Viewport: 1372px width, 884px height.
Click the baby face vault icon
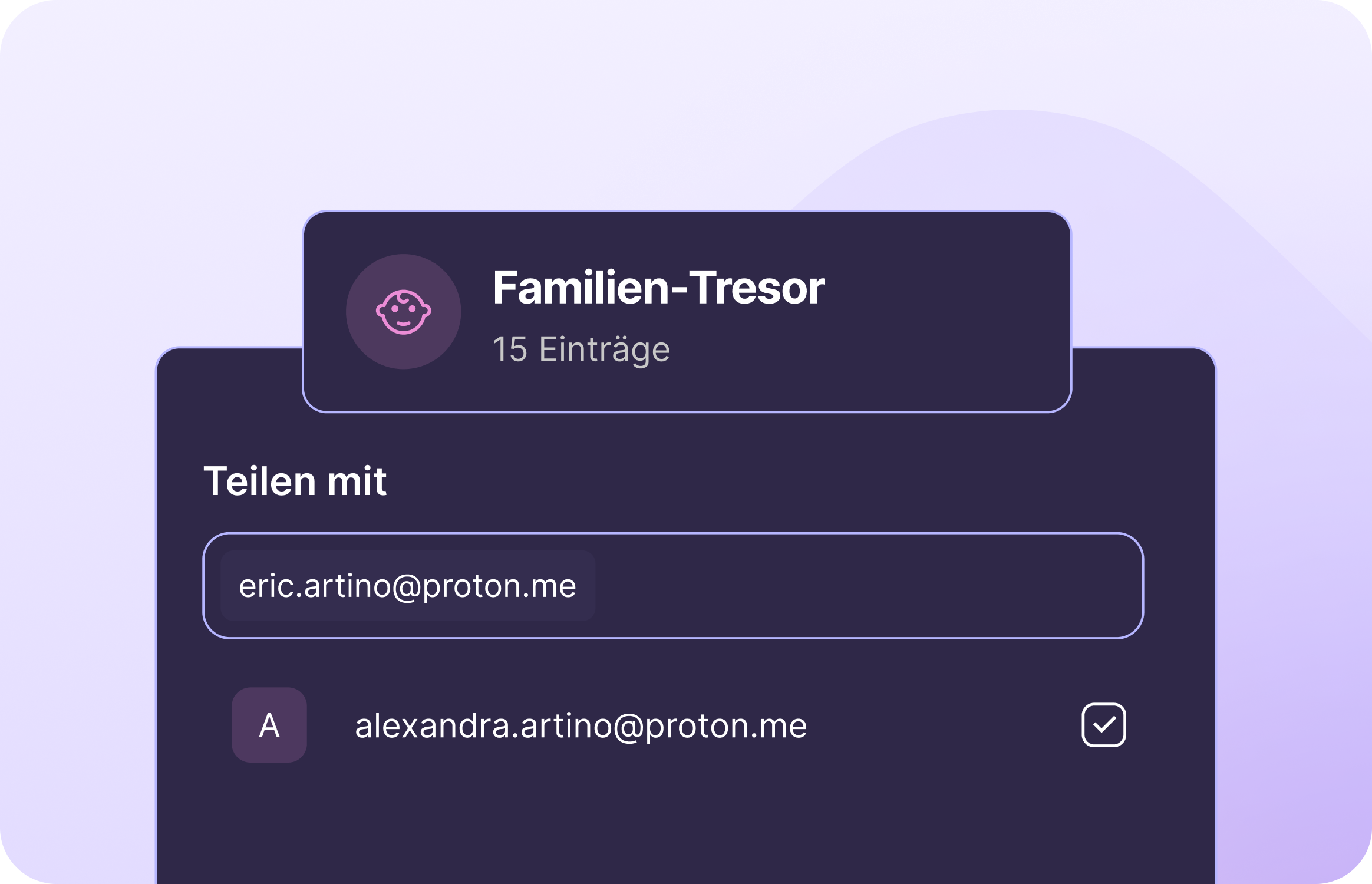point(403,312)
